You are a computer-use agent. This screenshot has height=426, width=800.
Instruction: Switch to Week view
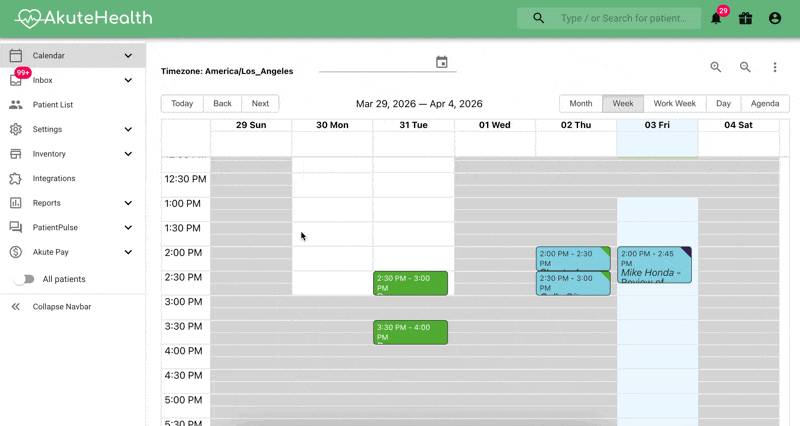click(623, 104)
